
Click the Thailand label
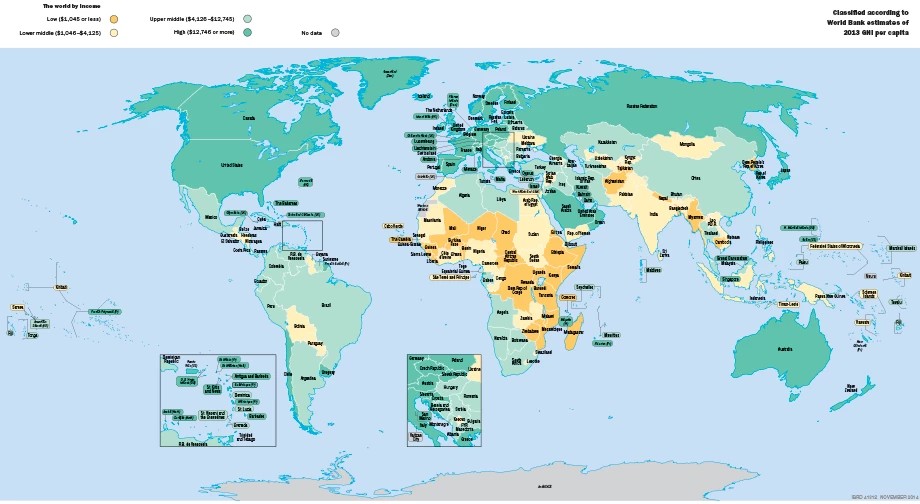(711, 233)
